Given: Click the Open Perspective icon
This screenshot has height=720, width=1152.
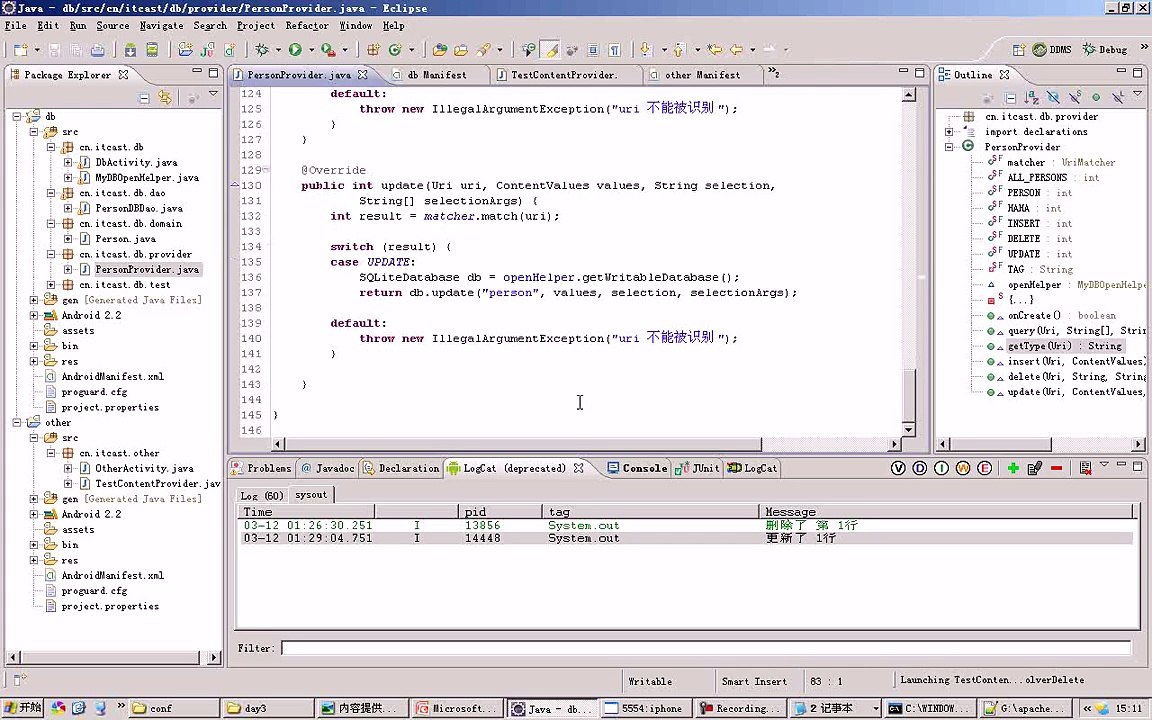Looking at the screenshot, I should tap(1018, 49).
